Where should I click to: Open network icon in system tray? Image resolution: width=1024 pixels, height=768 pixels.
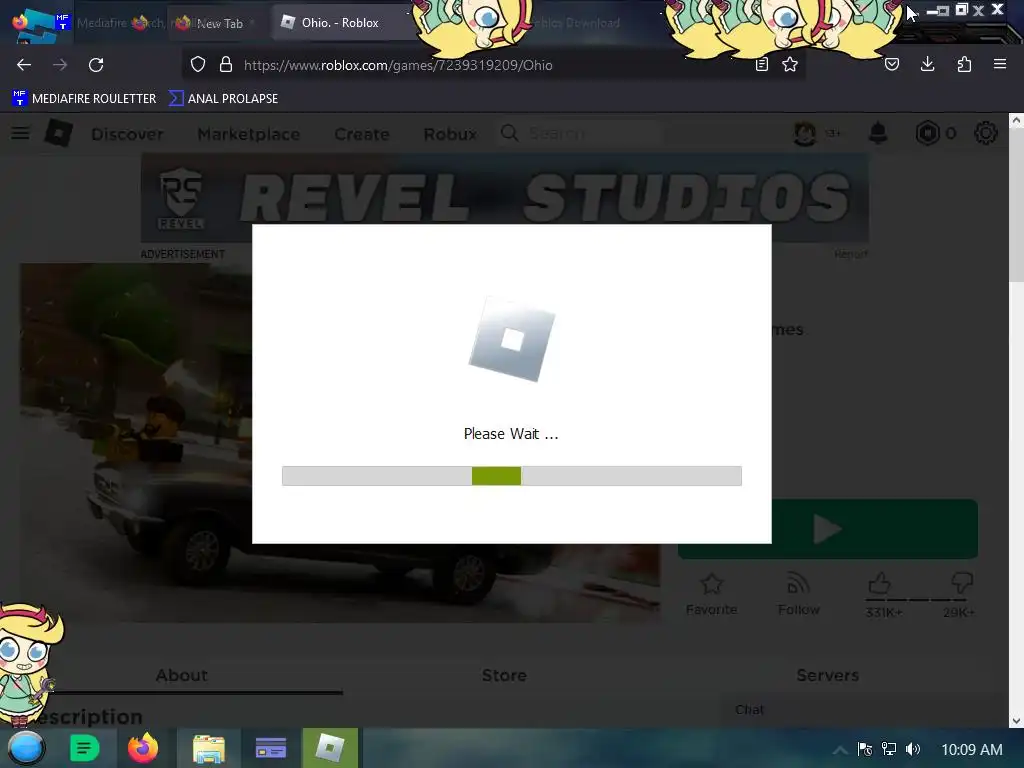[x=889, y=749]
